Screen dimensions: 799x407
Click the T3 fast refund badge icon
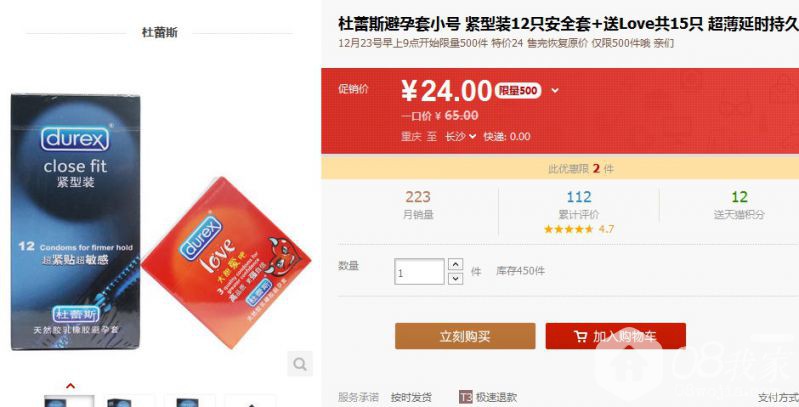click(465, 397)
